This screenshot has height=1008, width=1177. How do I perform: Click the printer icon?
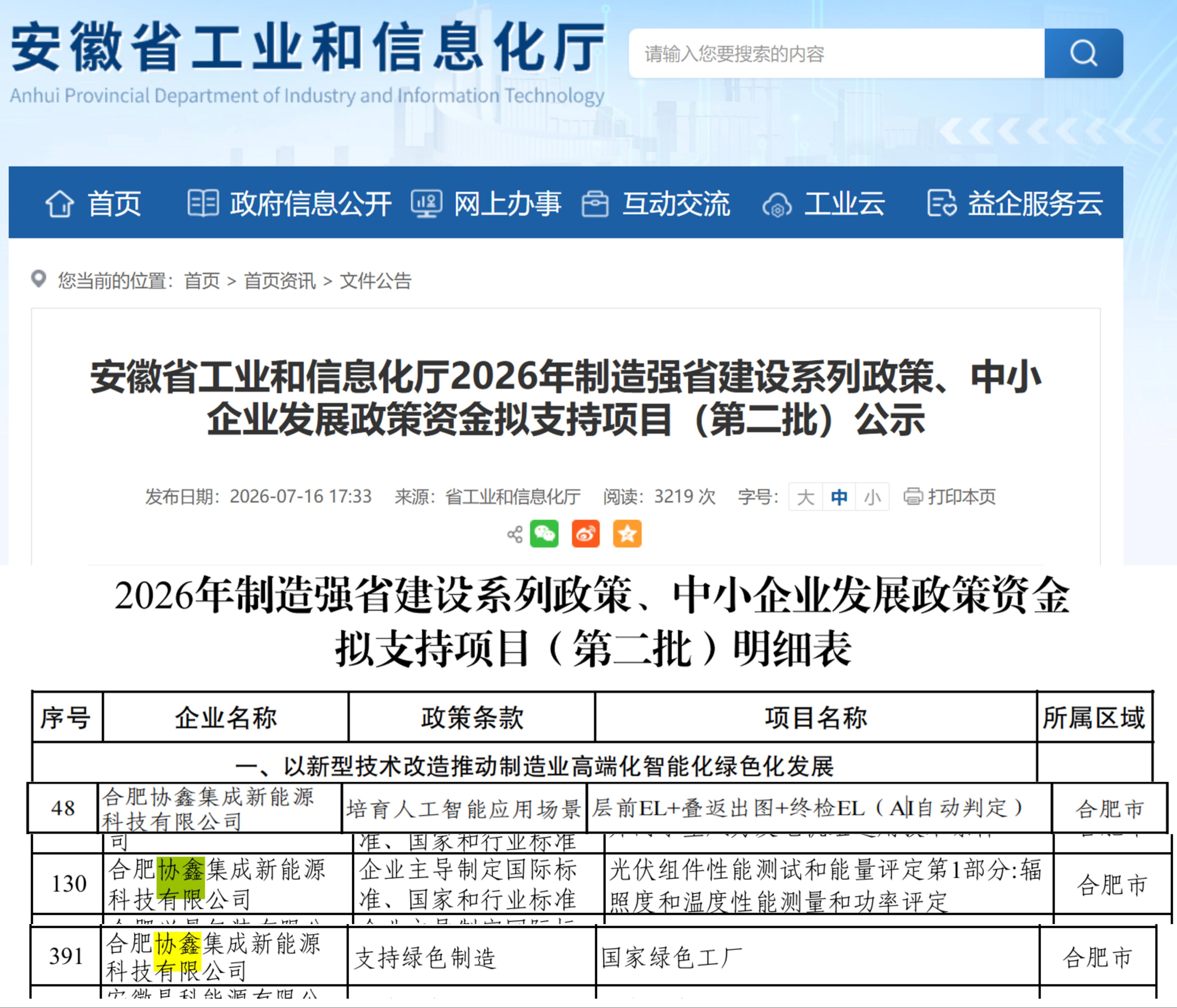click(913, 496)
